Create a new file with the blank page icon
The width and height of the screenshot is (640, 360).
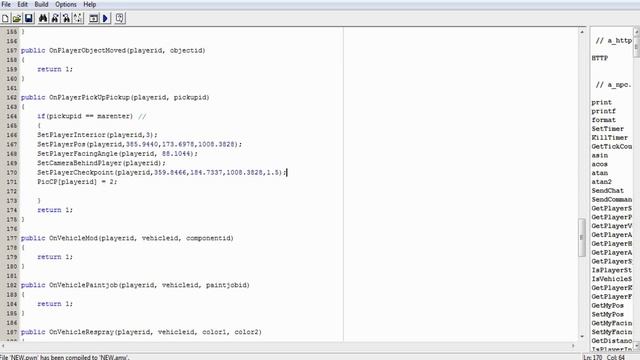pyautogui.click(x=5, y=18)
